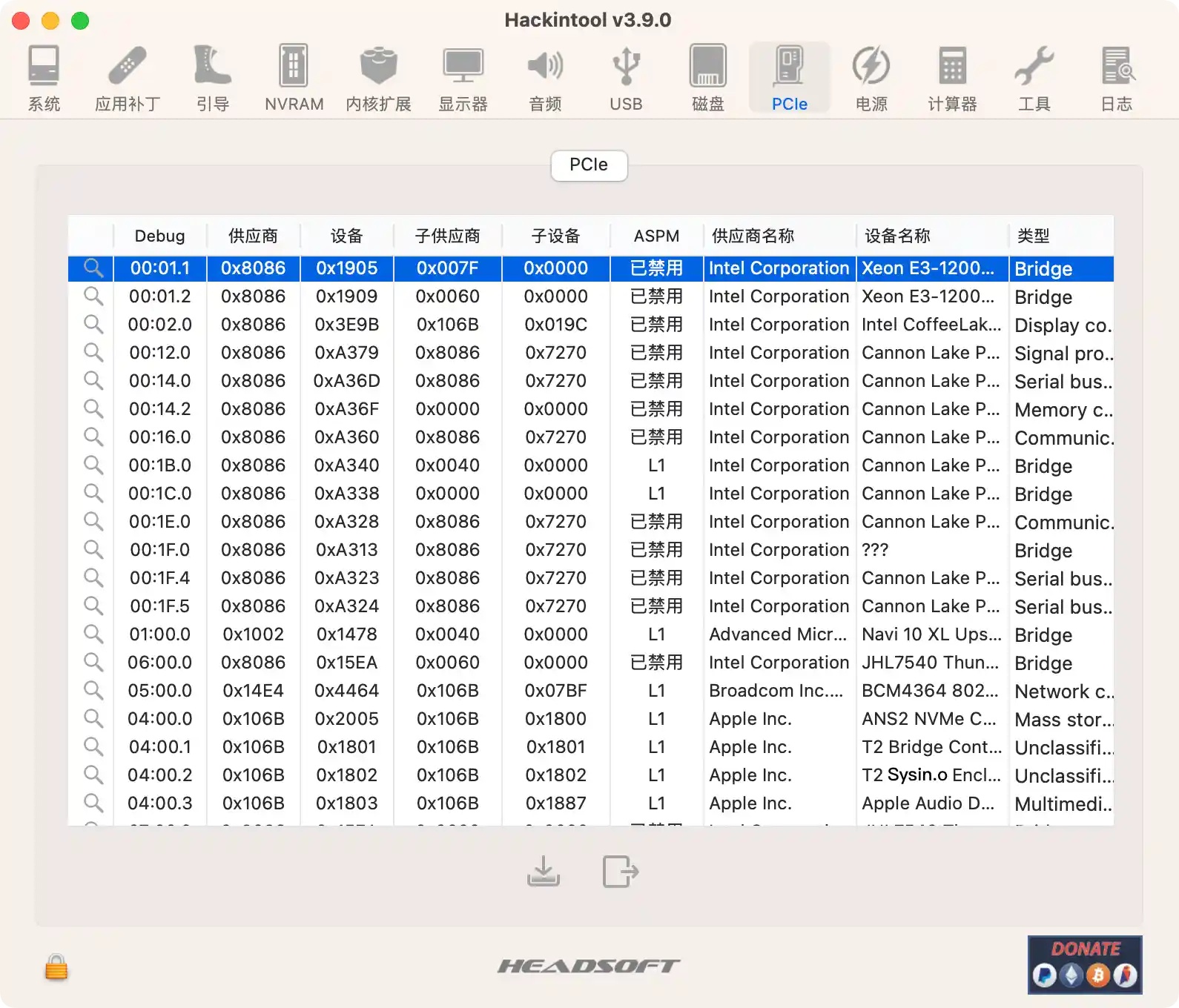1179x1008 pixels.
Task: Sort by the Debug column header
Action: 159,236
